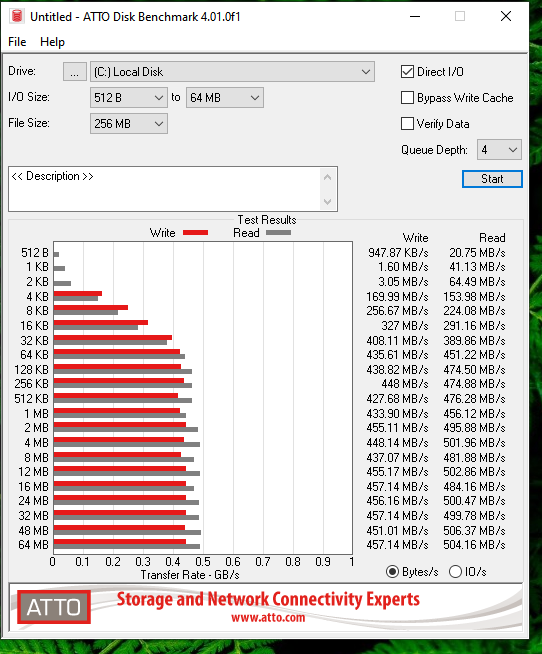
Task: Open the Queue Depth dropdown
Action: click(x=499, y=150)
